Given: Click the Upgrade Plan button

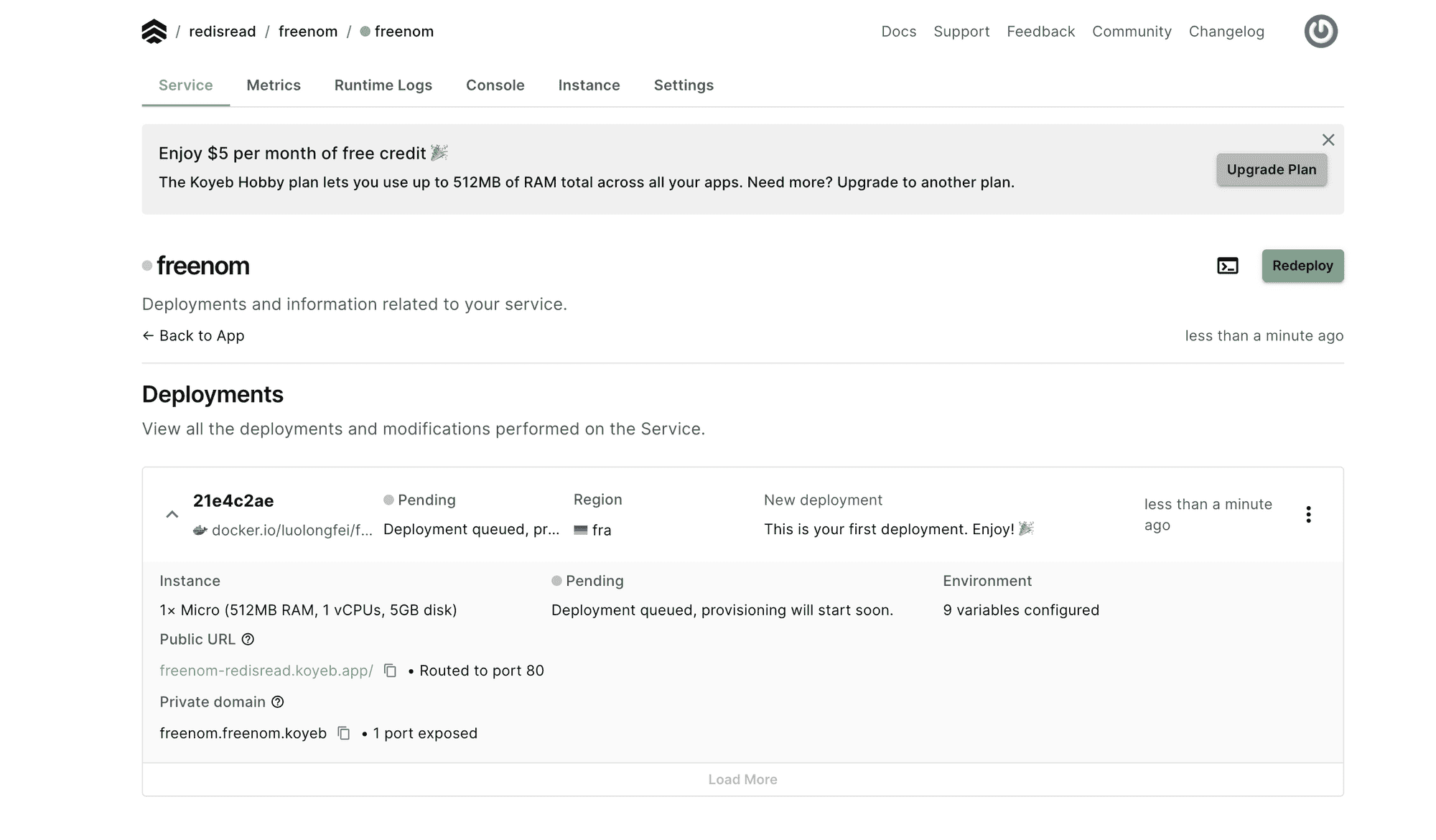Looking at the screenshot, I should (x=1271, y=169).
